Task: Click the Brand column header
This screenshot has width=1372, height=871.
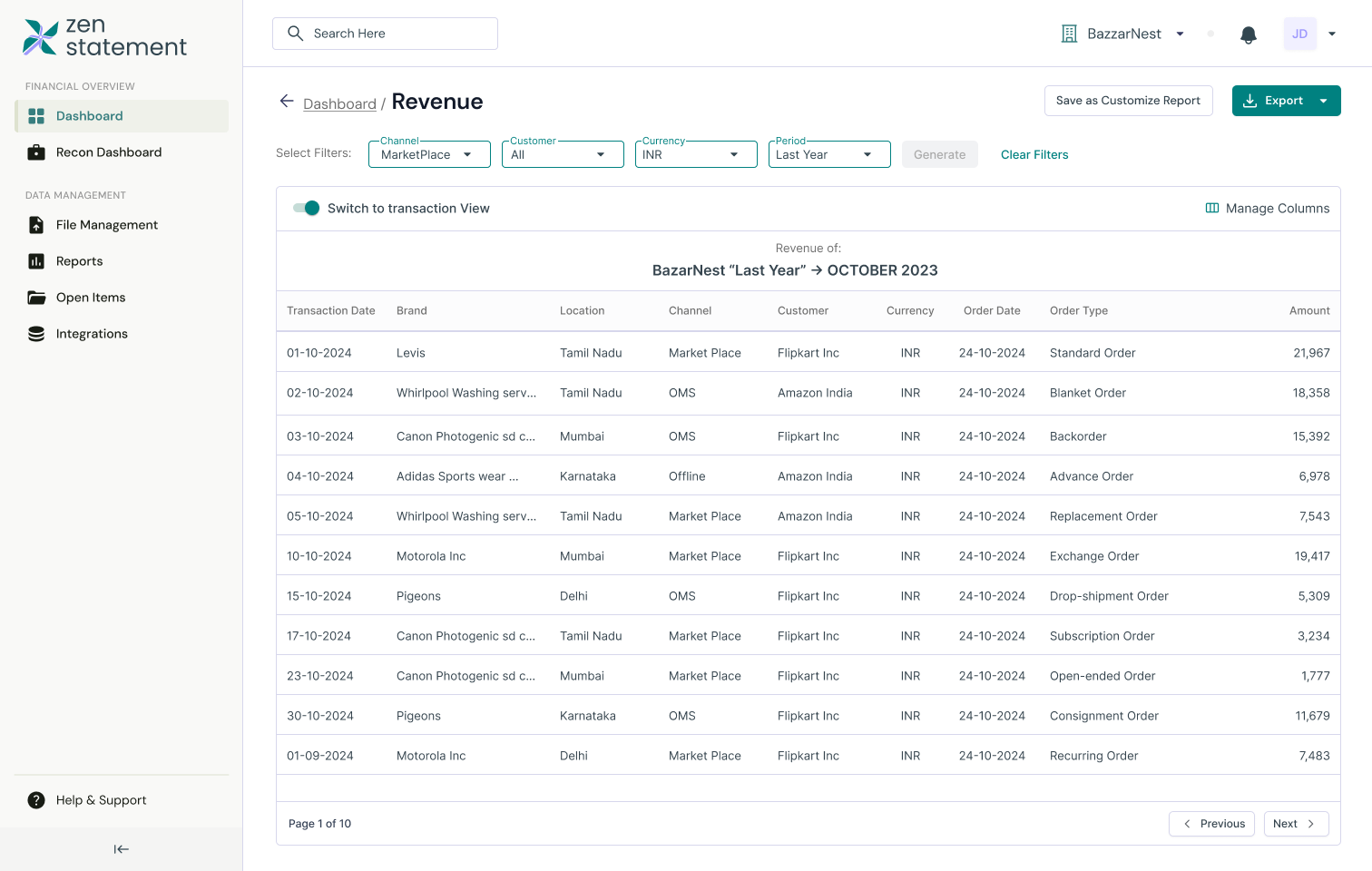Action: [412, 310]
